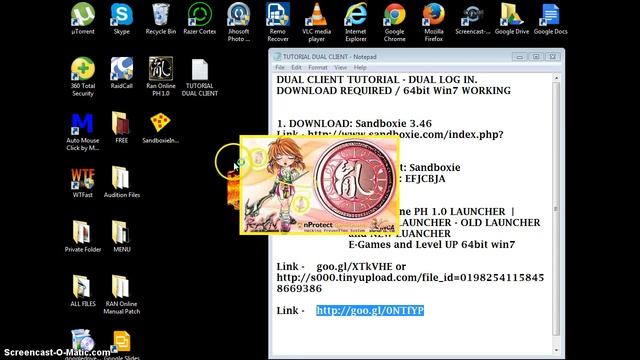Select the 360 Total Security icon
640x360 pixels.
[83, 77]
